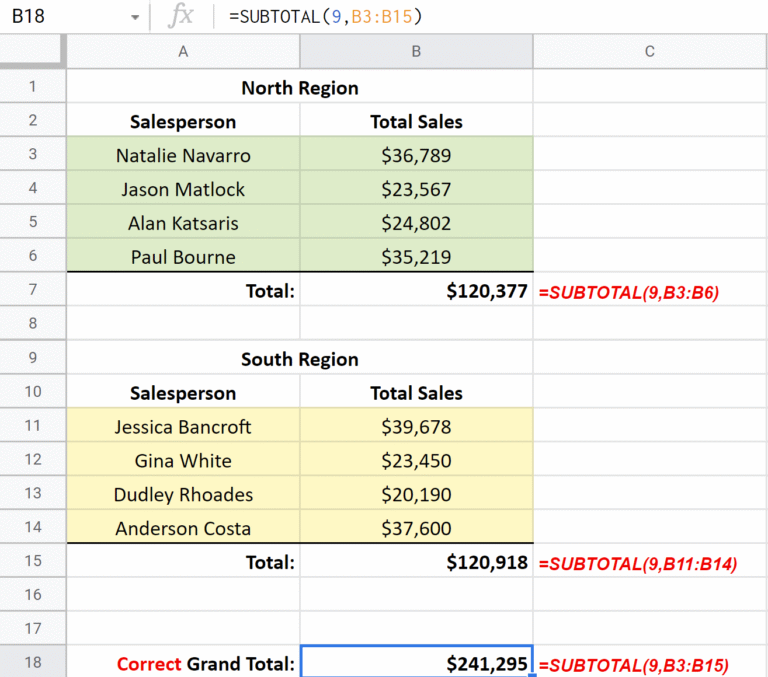
Task: Select the $120,918 total cell
Action: click(416, 560)
